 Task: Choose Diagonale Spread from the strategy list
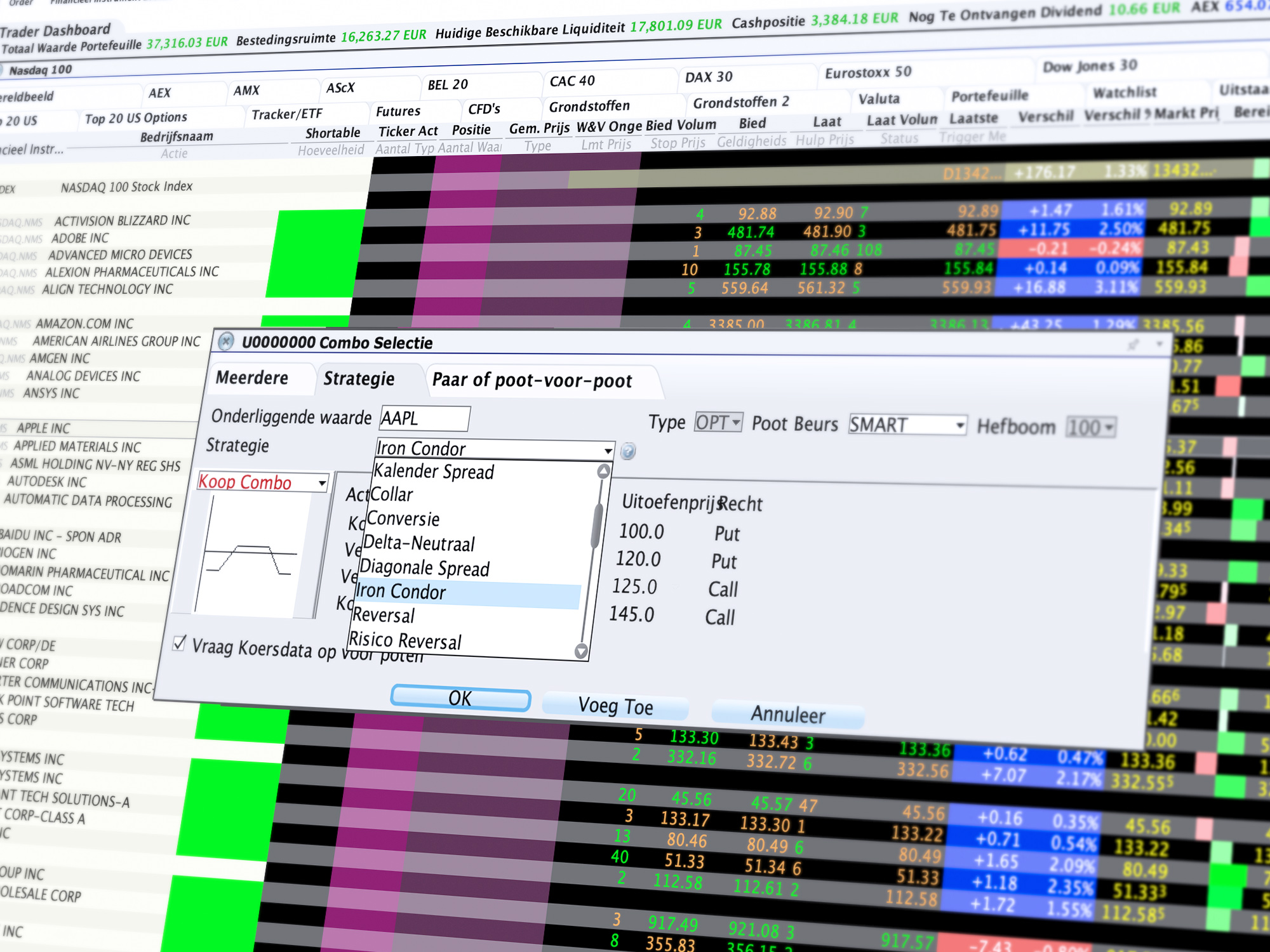tap(424, 567)
